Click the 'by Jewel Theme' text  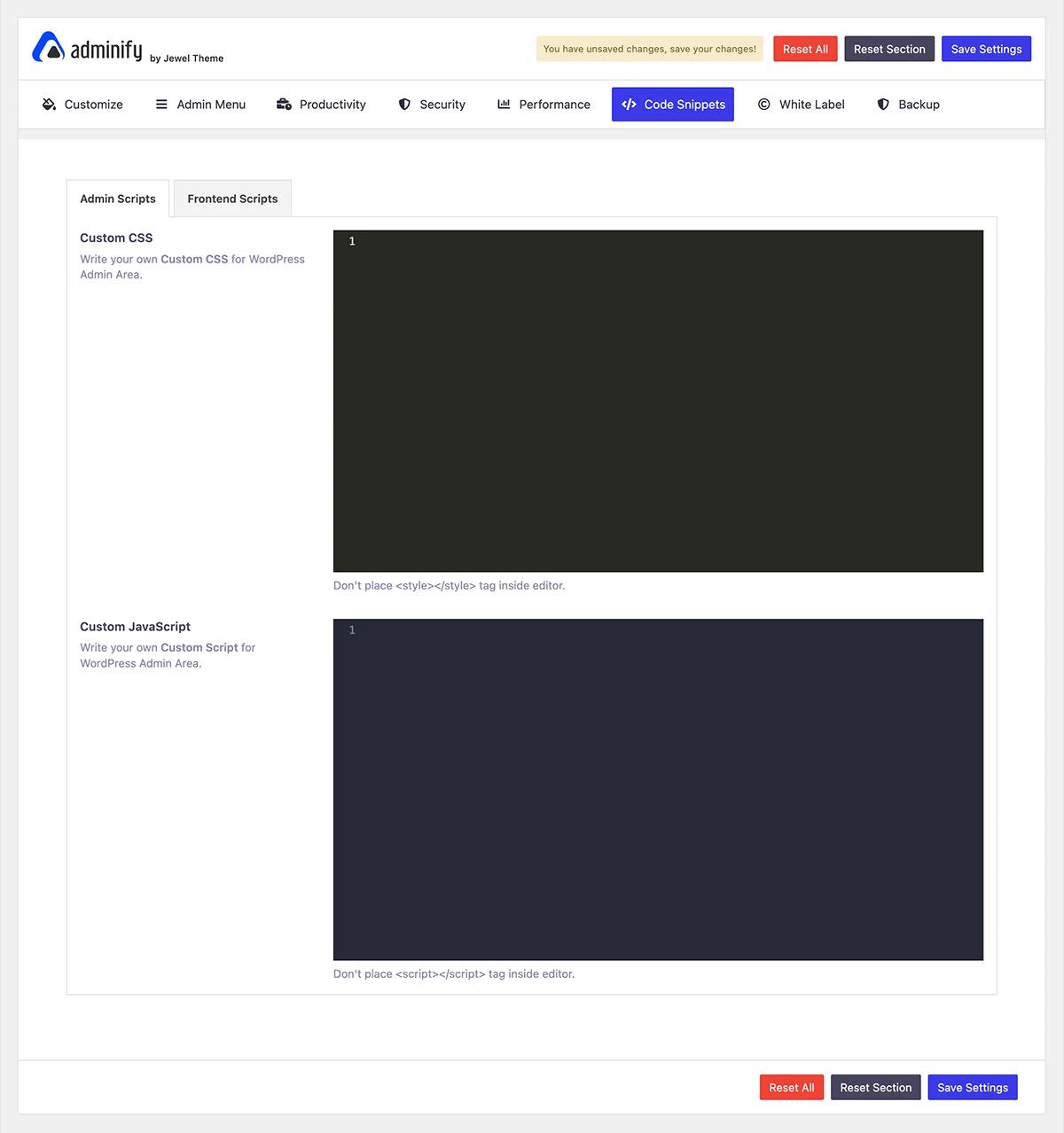[x=187, y=59]
